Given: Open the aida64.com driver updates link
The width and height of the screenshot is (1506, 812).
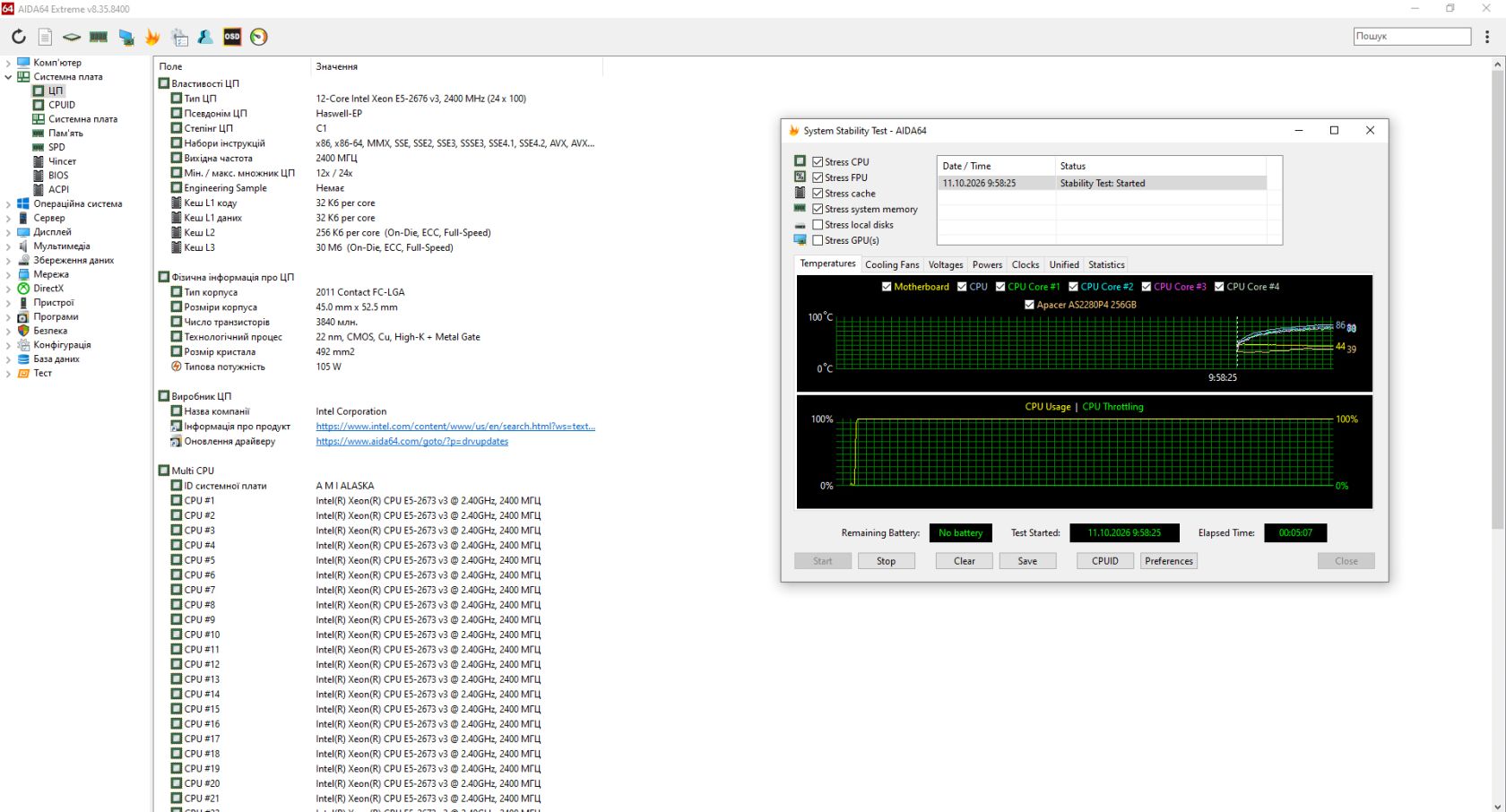Looking at the screenshot, I should pos(412,441).
